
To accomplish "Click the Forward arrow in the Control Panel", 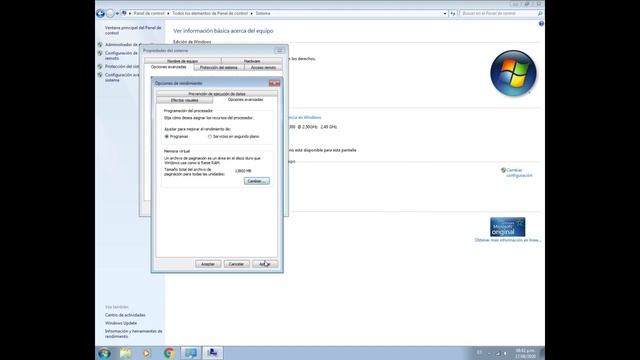I will (x=110, y=13).
